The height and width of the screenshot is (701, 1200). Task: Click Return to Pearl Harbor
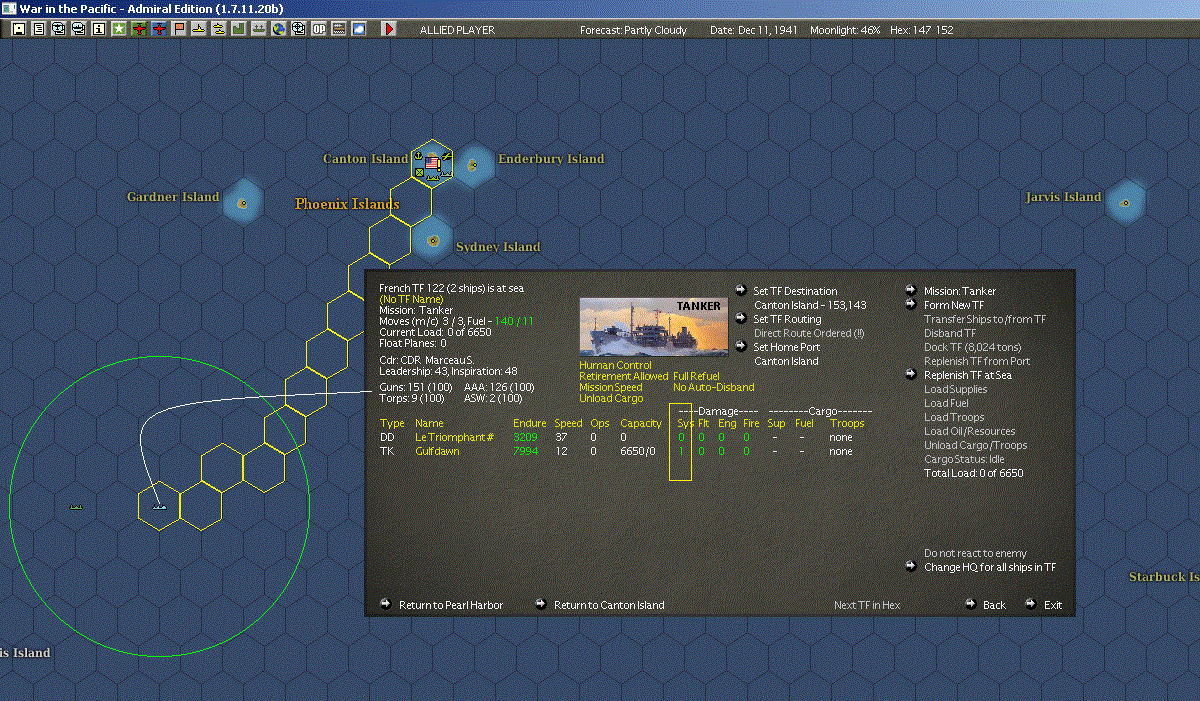tap(451, 605)
